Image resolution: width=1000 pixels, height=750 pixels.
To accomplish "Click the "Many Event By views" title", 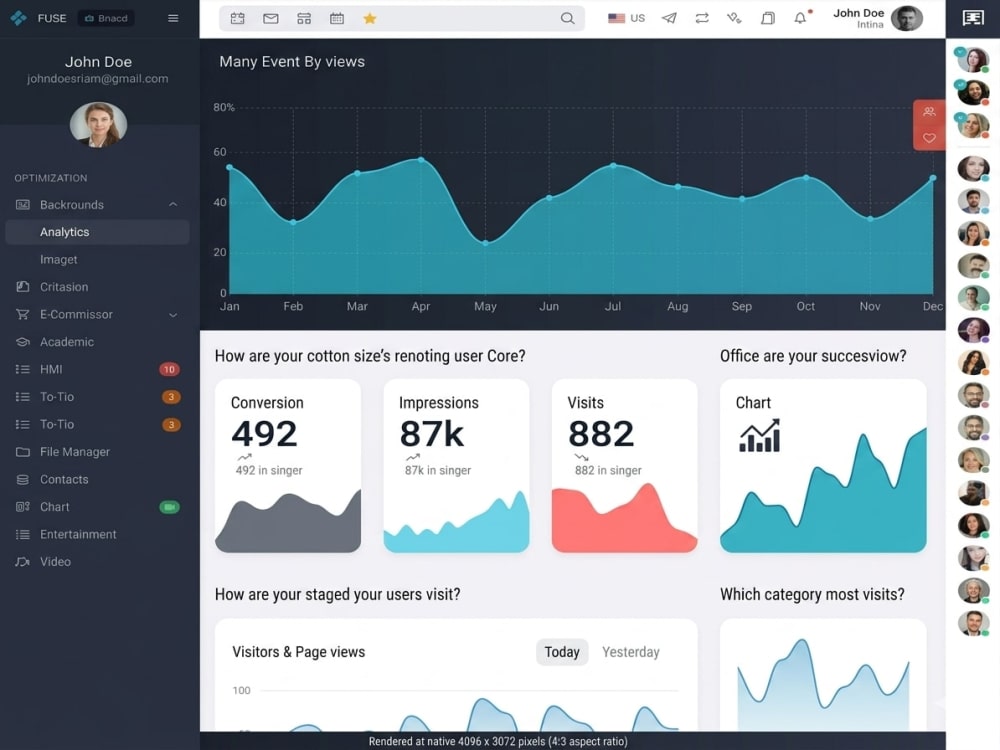I will pos(292,62).
